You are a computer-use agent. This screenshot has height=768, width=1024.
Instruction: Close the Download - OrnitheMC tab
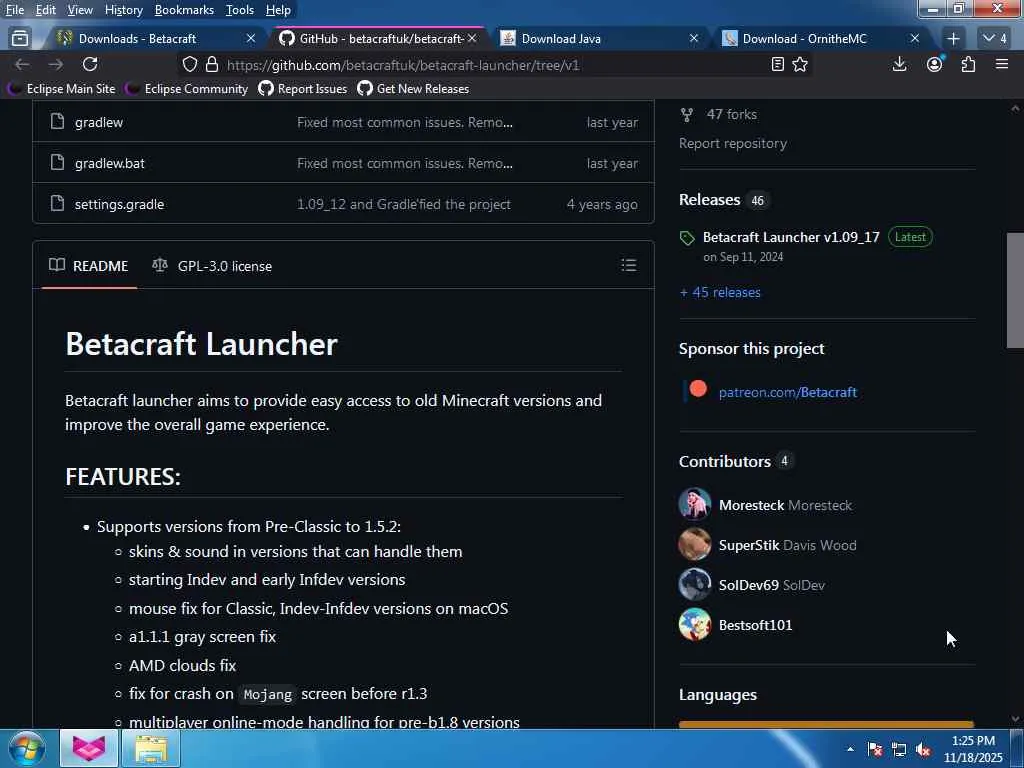click(915, 39)
